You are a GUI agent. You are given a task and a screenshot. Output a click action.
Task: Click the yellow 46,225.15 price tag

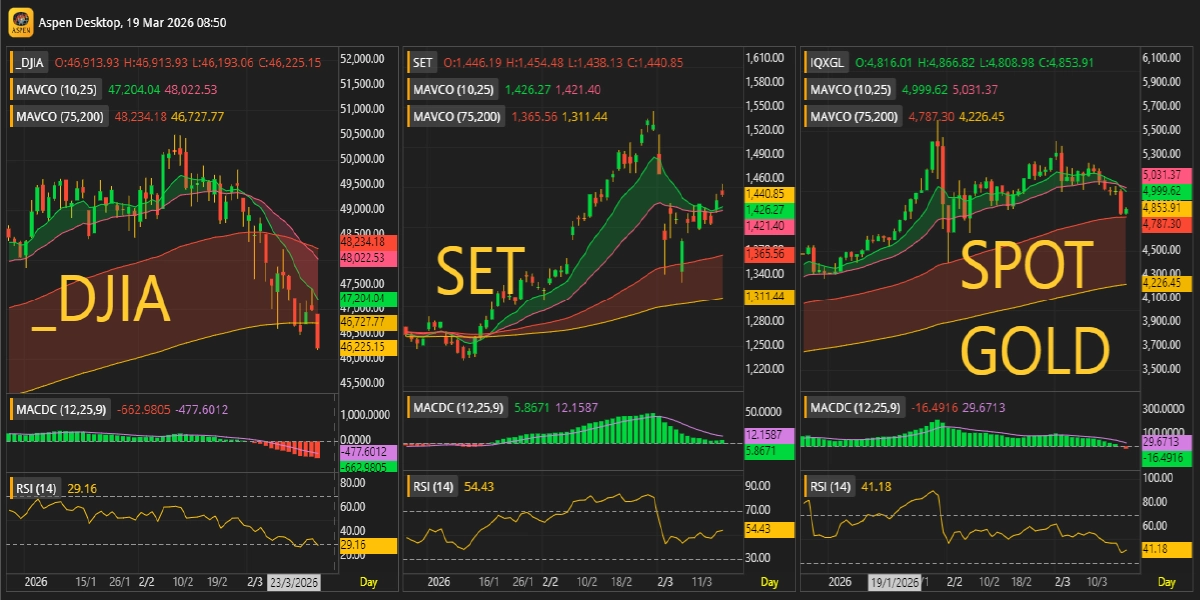(x=368, y=347)
